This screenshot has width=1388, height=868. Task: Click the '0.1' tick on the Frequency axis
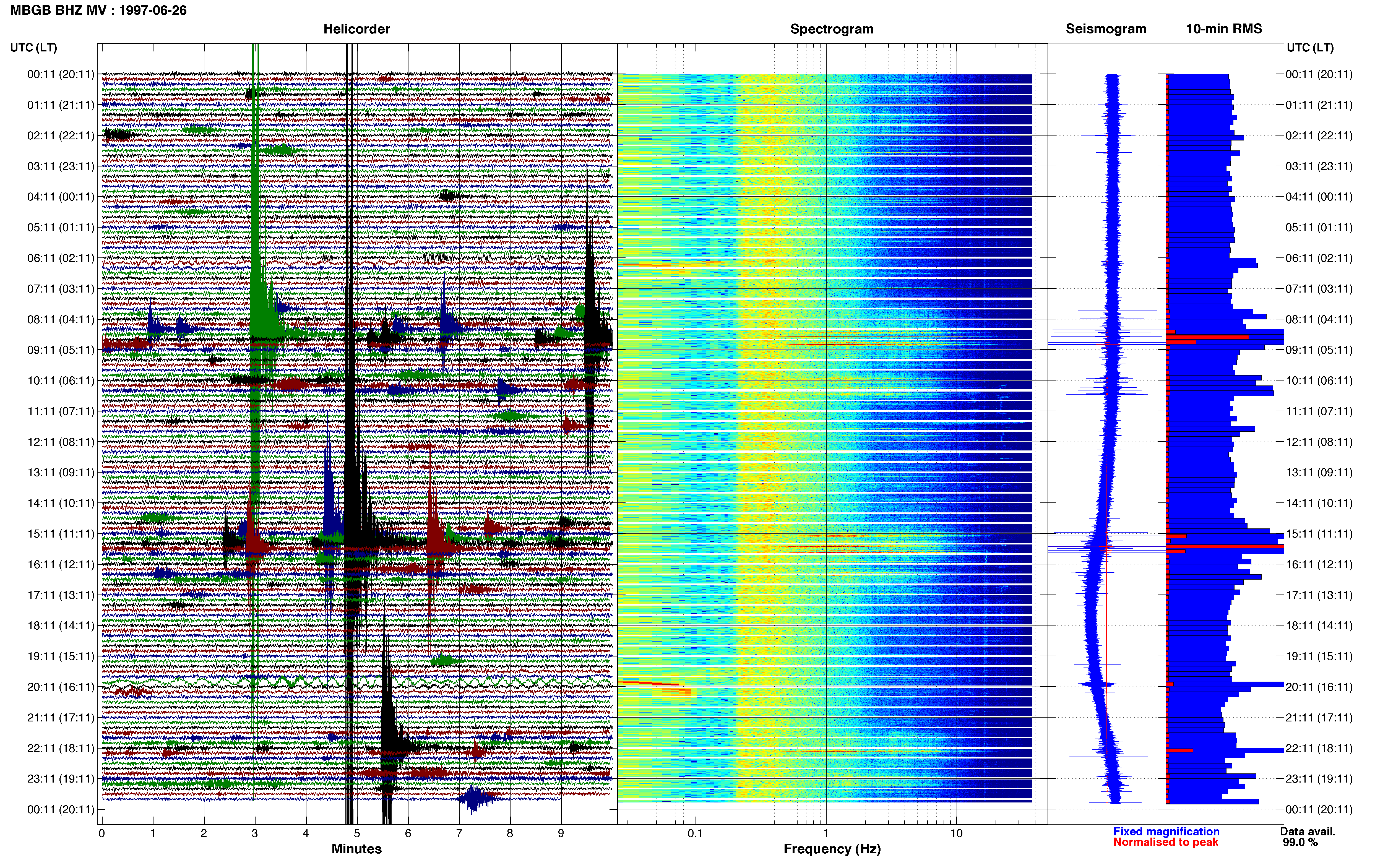695,833
